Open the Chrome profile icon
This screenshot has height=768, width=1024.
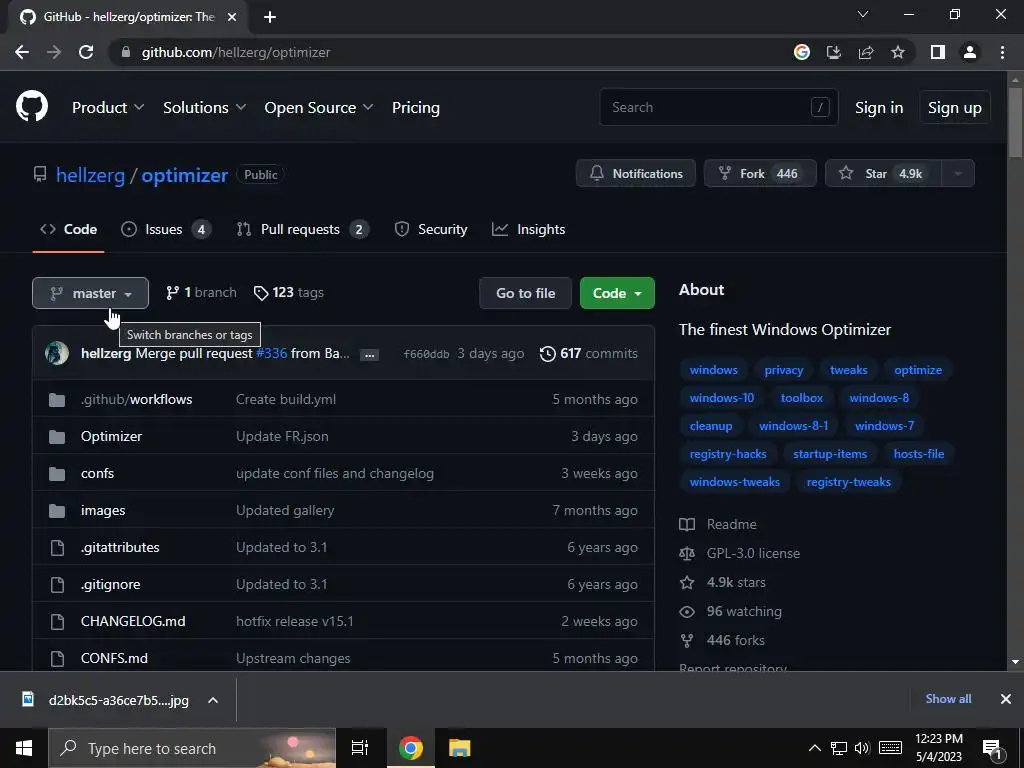click(970, 52)
